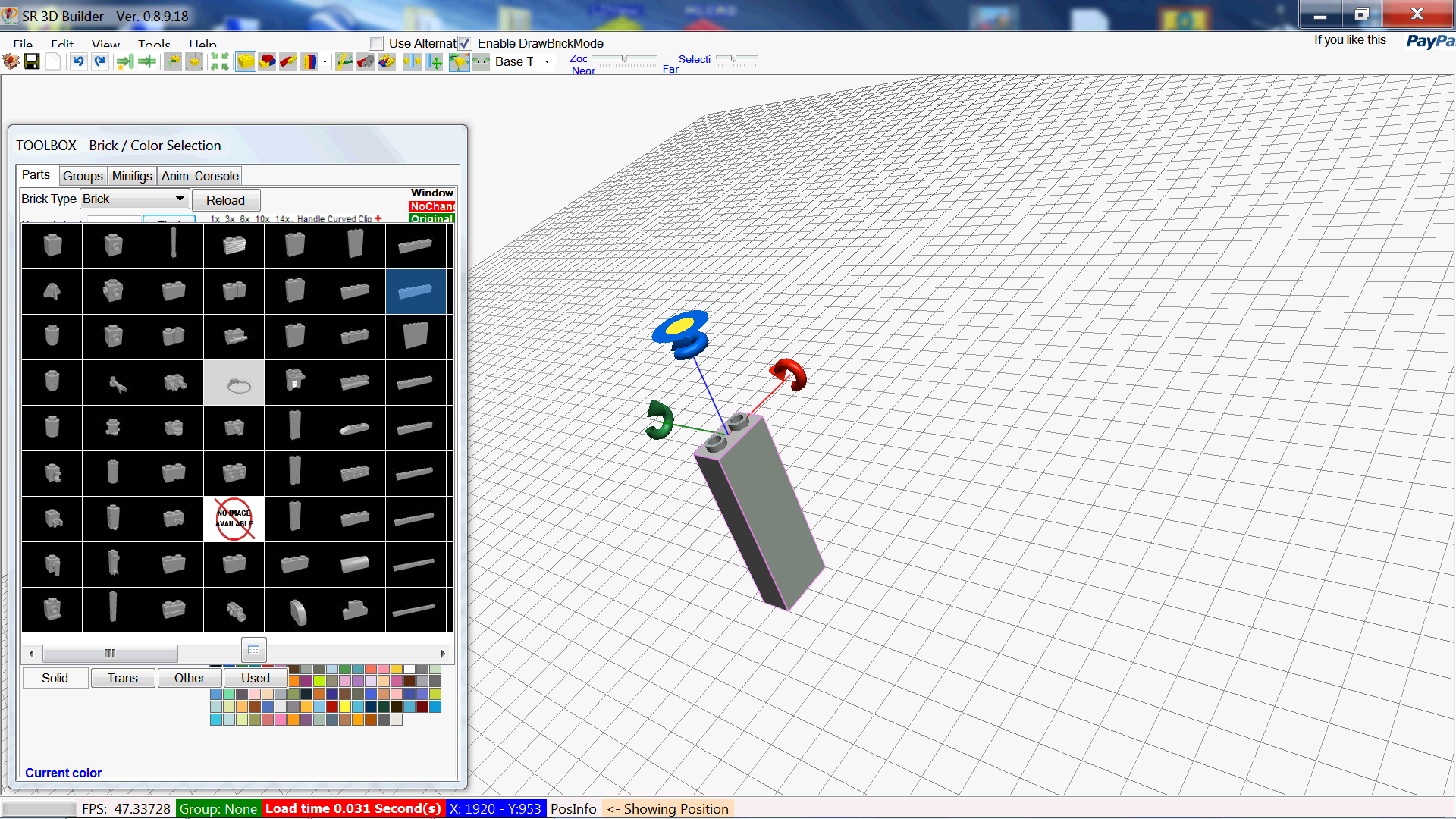Toggle the Use Alternate checkbox
This screenshot has height=819, width=1456.
point(376,43)
